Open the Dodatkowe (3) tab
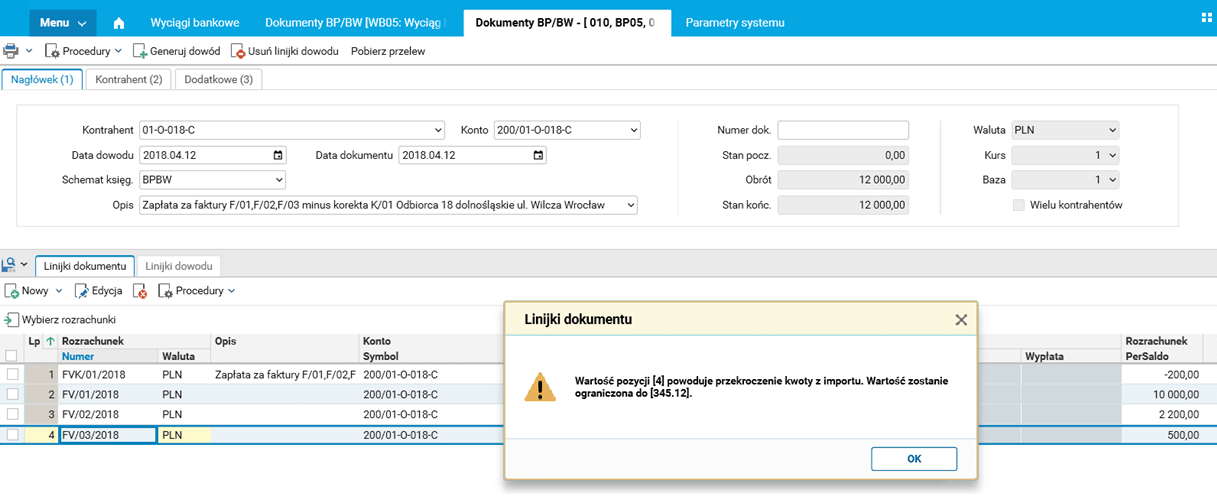This screenshot has height=500, width=1217. click(218, 79)
